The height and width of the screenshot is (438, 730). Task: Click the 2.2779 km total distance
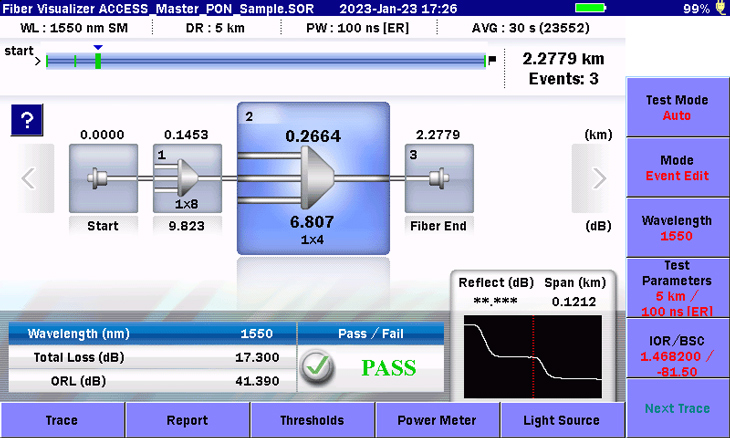coord(563,59)
